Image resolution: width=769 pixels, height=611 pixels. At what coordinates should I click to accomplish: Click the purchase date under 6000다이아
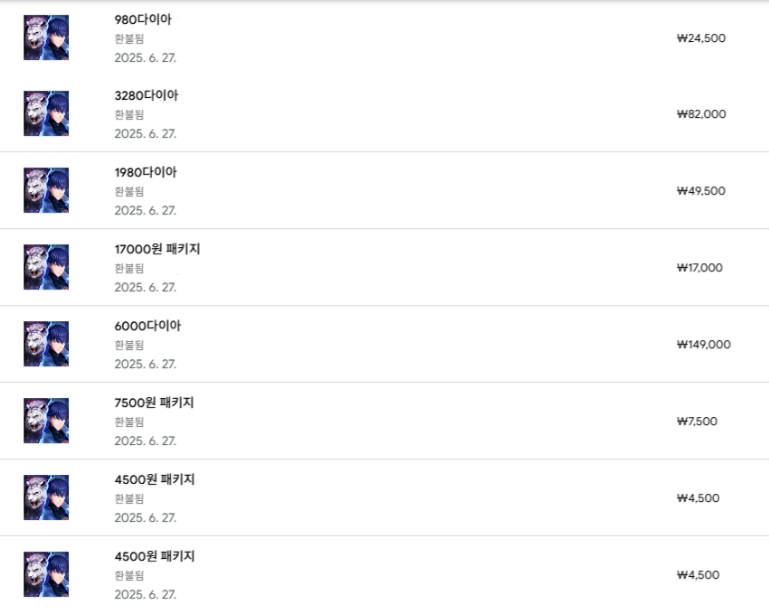145,364
